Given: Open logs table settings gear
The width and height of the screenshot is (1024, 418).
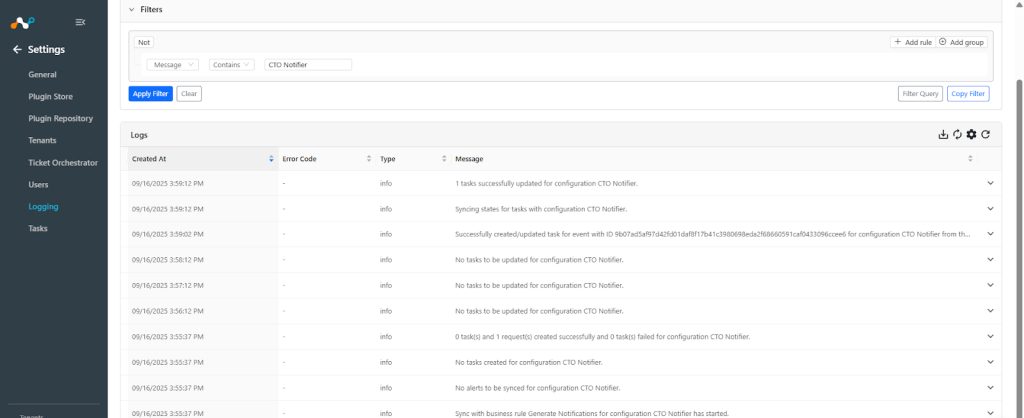Looking at the screenshot, I should pyautogui.click(x=972, y=135).
